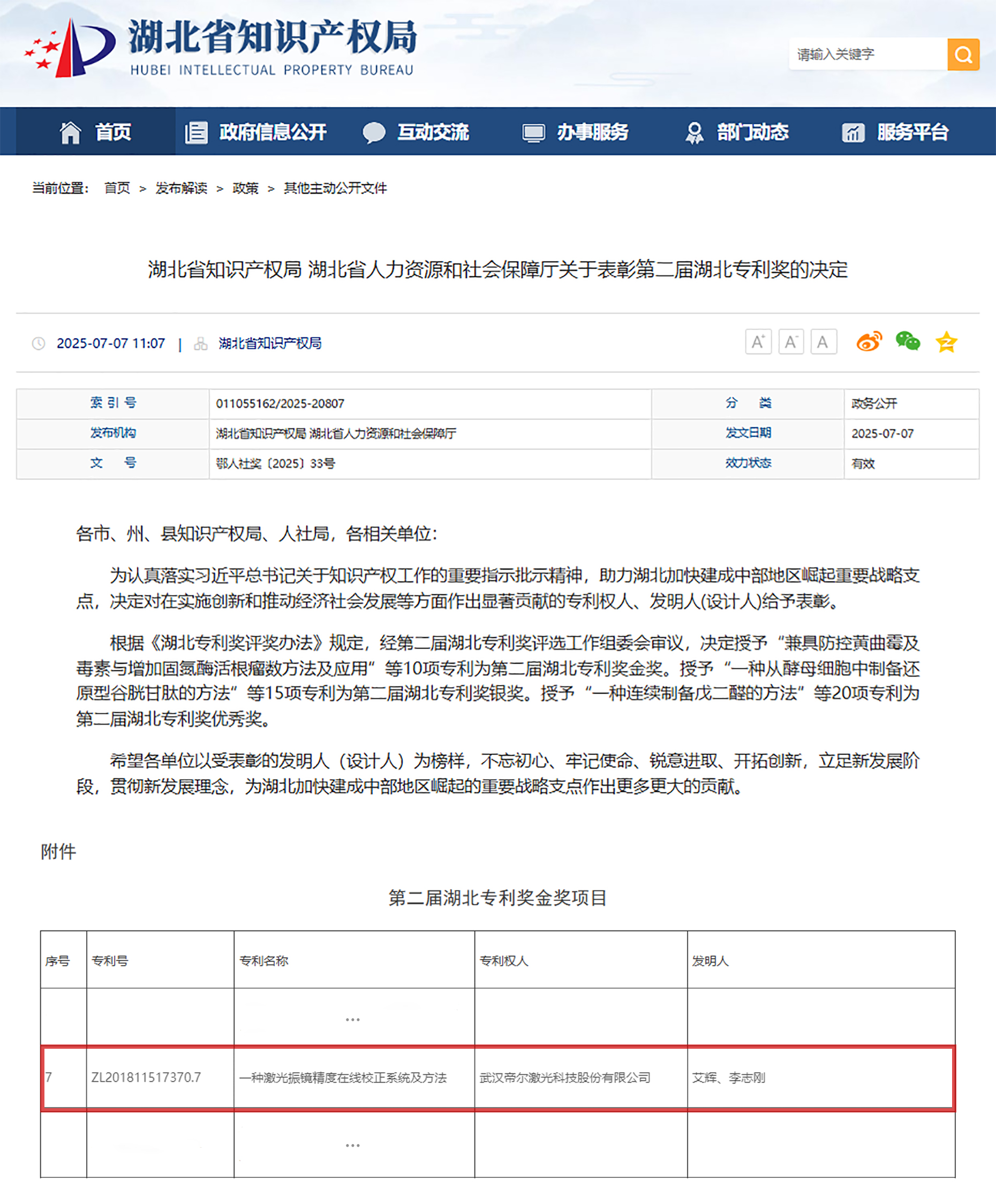
Task: Type in the 请输入关键字 search field
Action: click(867, 55)
